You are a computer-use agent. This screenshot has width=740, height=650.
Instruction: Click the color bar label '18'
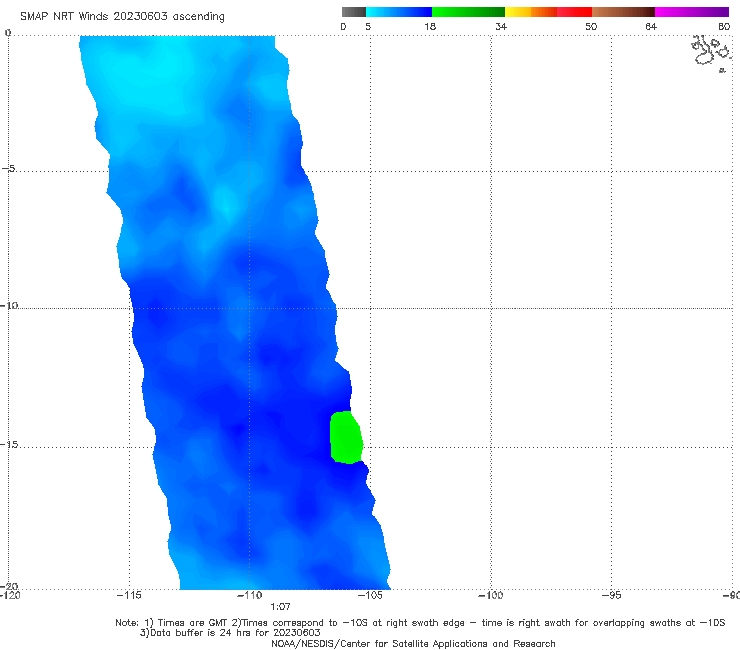[x=430, y=26]
